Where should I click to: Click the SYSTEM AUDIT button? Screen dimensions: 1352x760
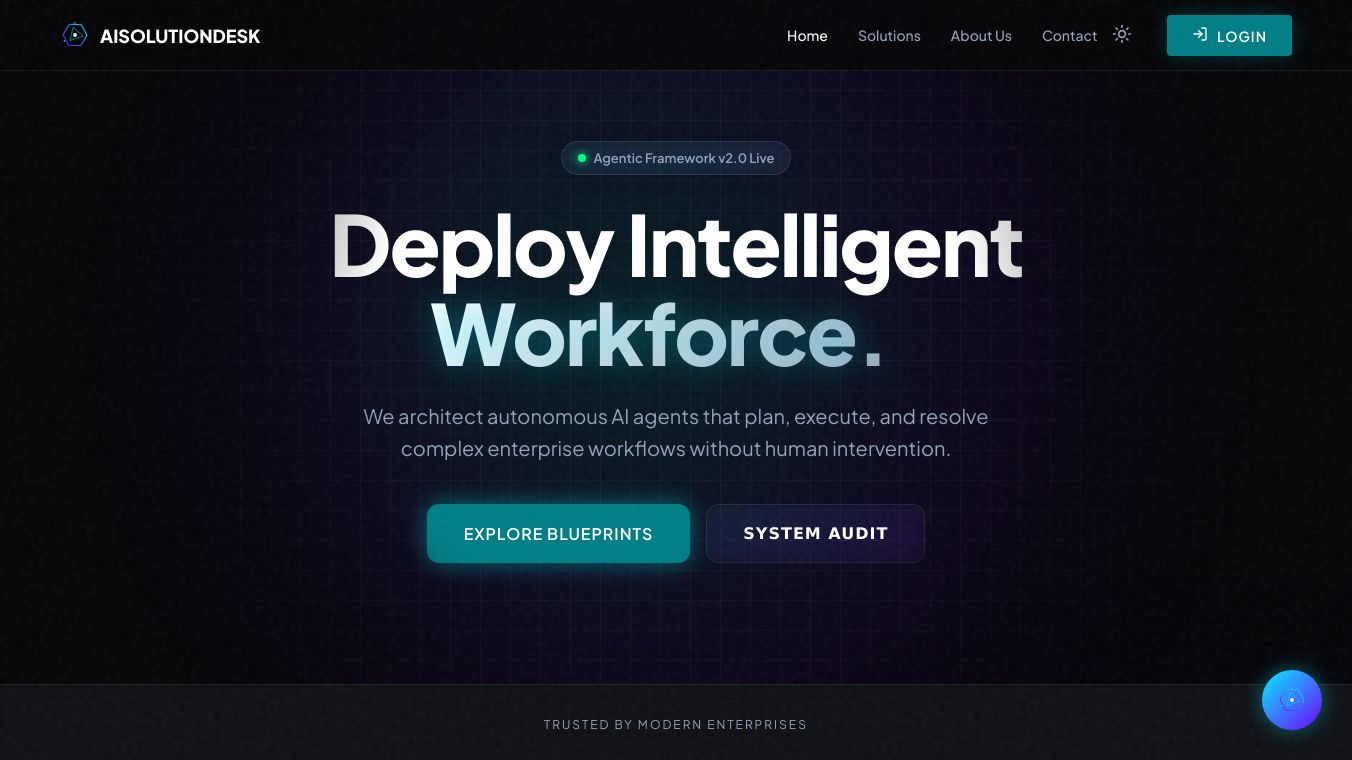click(x=815, y=533)
